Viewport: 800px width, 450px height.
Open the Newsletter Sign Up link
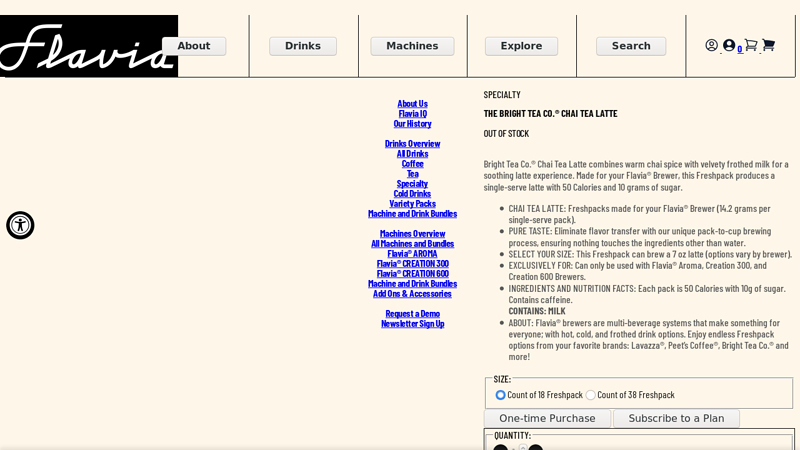[x=412, y=324]
